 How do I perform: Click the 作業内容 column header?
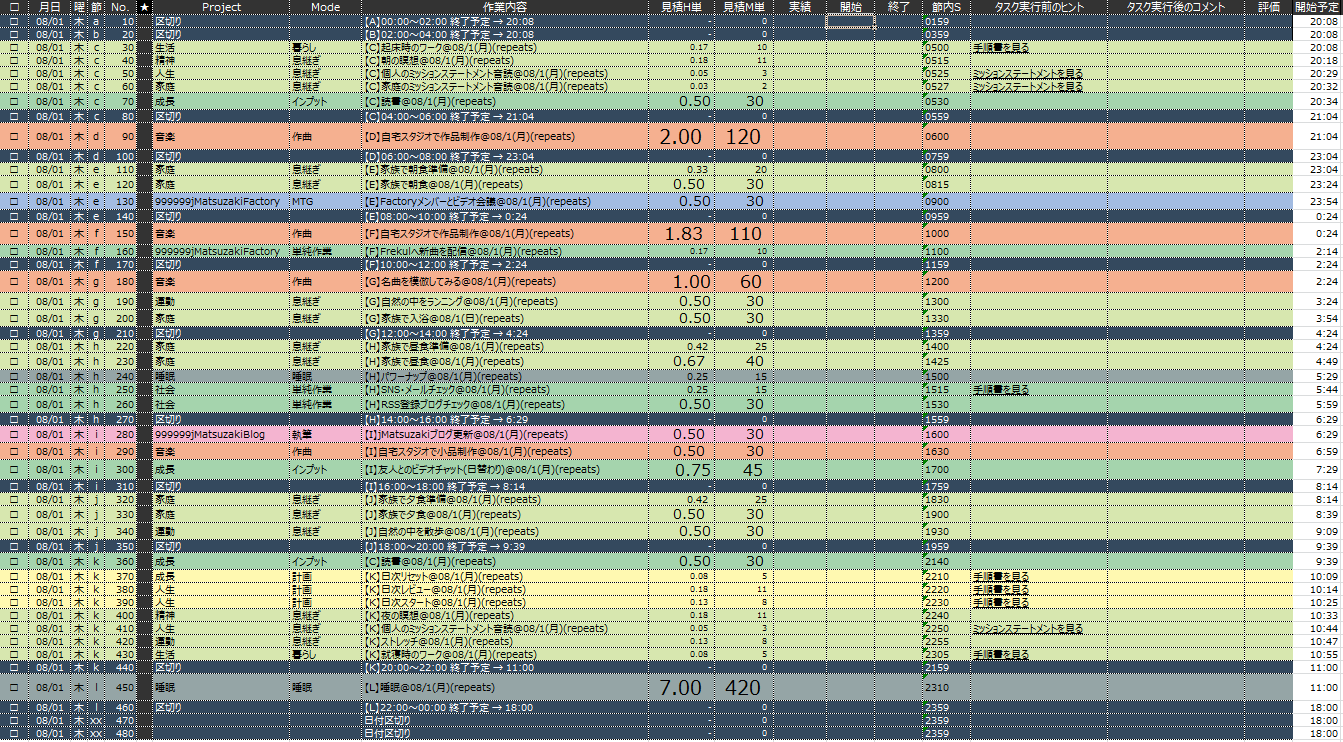point(505,7)
